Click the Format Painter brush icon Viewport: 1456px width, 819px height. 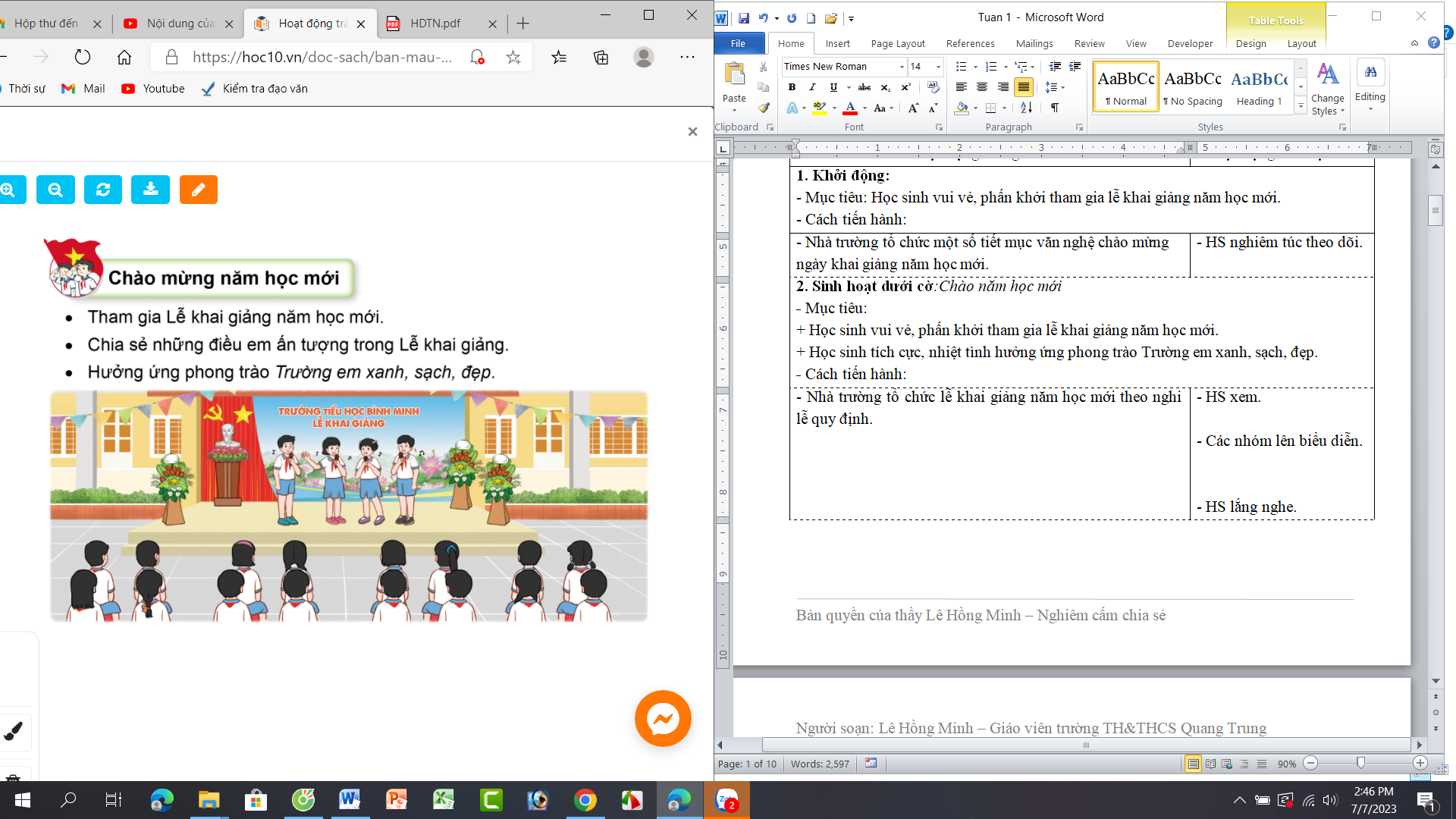coord(764,108)
